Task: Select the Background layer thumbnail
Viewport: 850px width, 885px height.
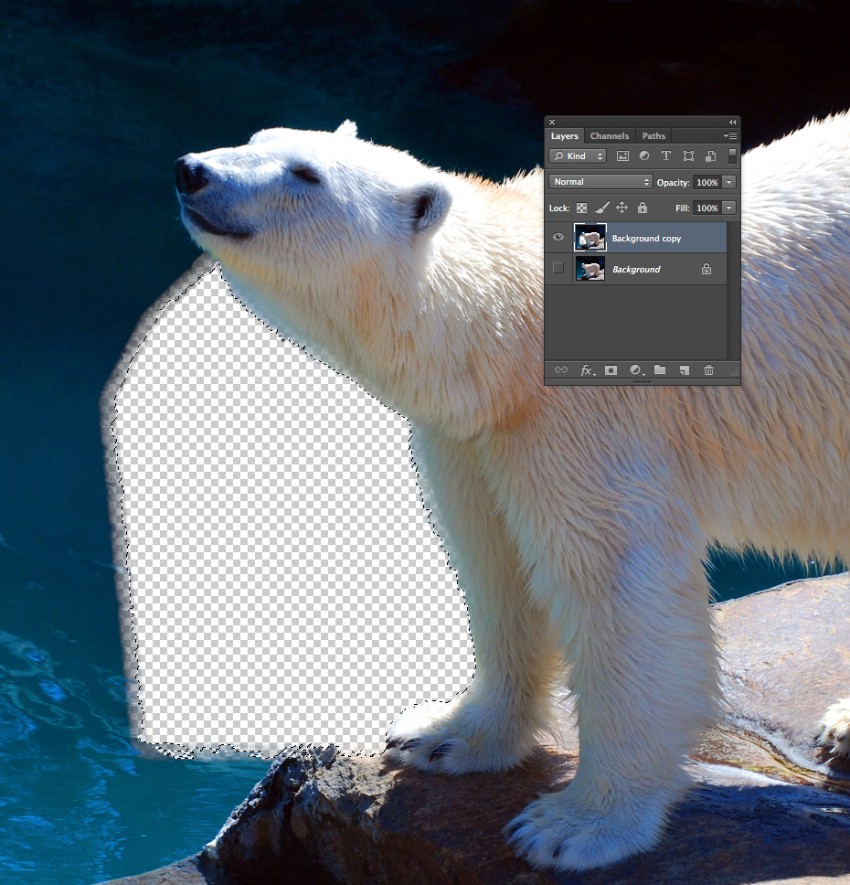Action: [590, 269]
